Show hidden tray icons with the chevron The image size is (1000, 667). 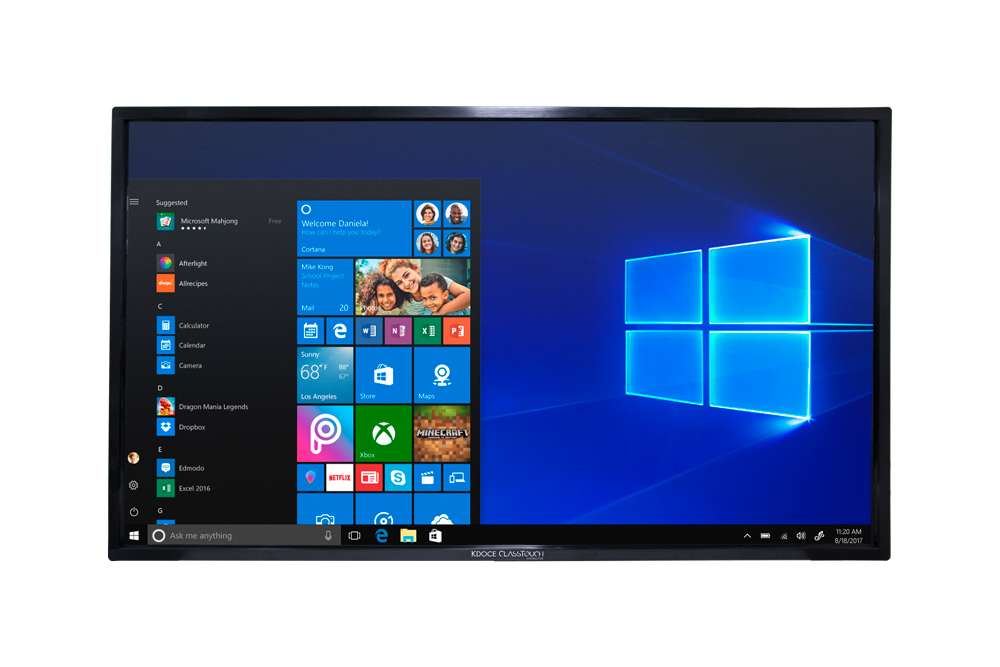pos(747,536)
